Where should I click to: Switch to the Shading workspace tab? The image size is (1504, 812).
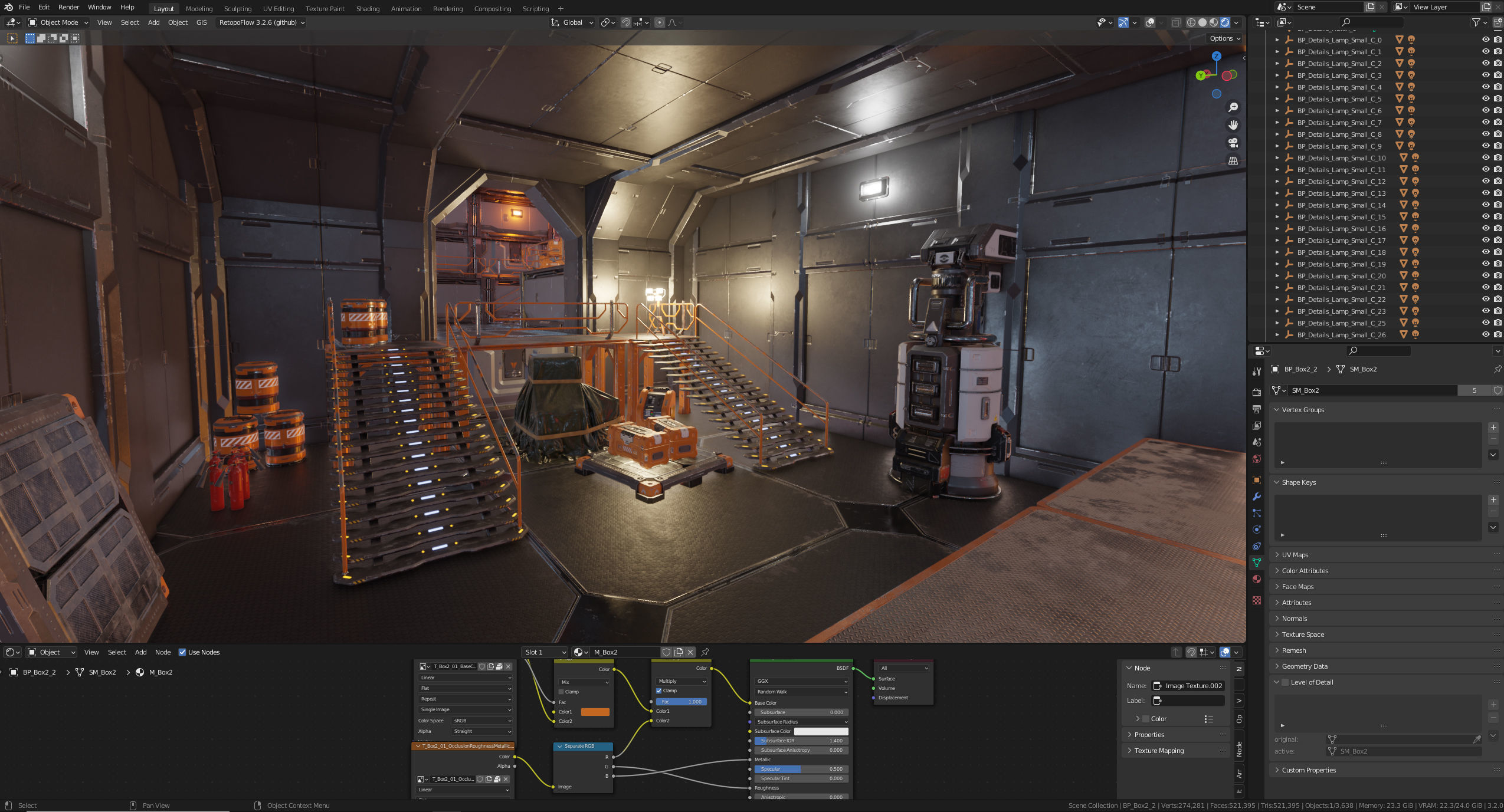[x=368, y=9]
